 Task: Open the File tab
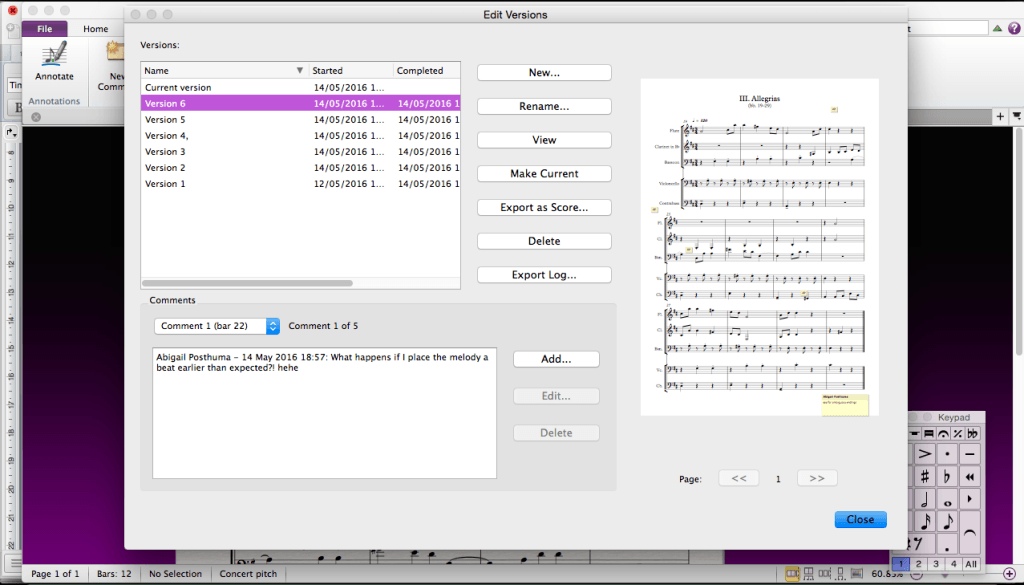coord(44,29)
